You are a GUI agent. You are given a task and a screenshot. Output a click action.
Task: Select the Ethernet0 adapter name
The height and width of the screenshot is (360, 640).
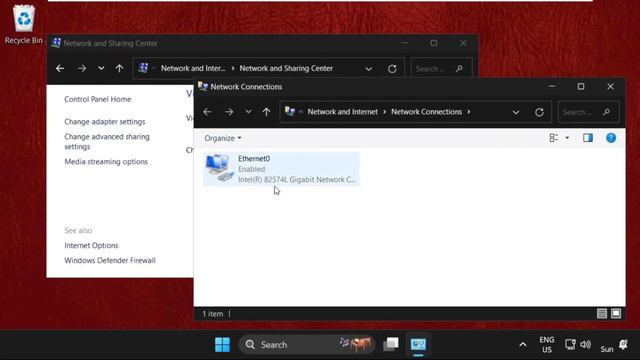[x=254, y=158]
